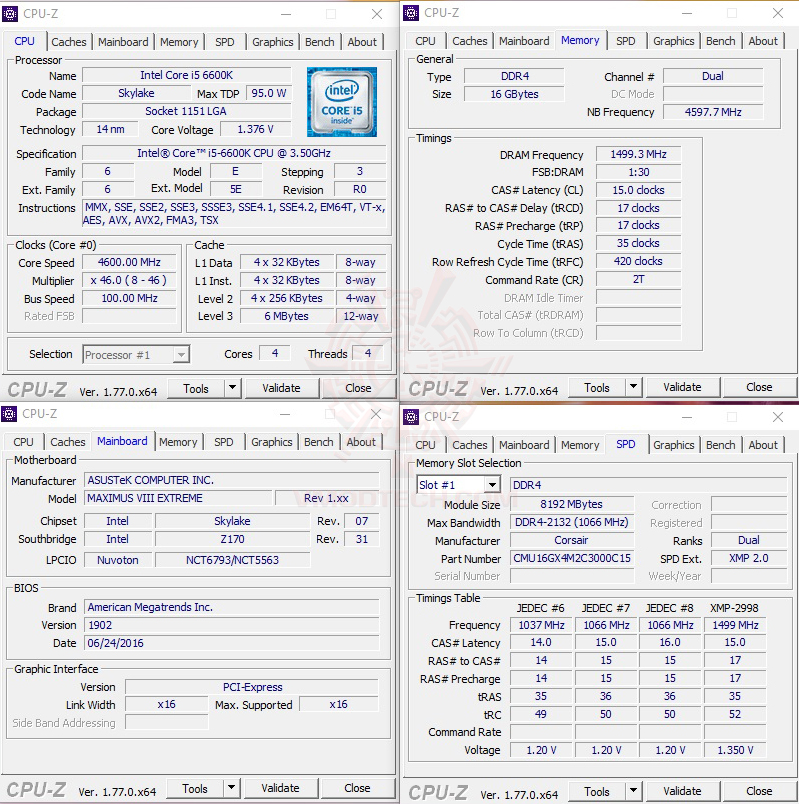The height and width of the screenshot is (804, 799).
Task: Open Tools dropdown arrow in CPU tab window
Action: 232,388
